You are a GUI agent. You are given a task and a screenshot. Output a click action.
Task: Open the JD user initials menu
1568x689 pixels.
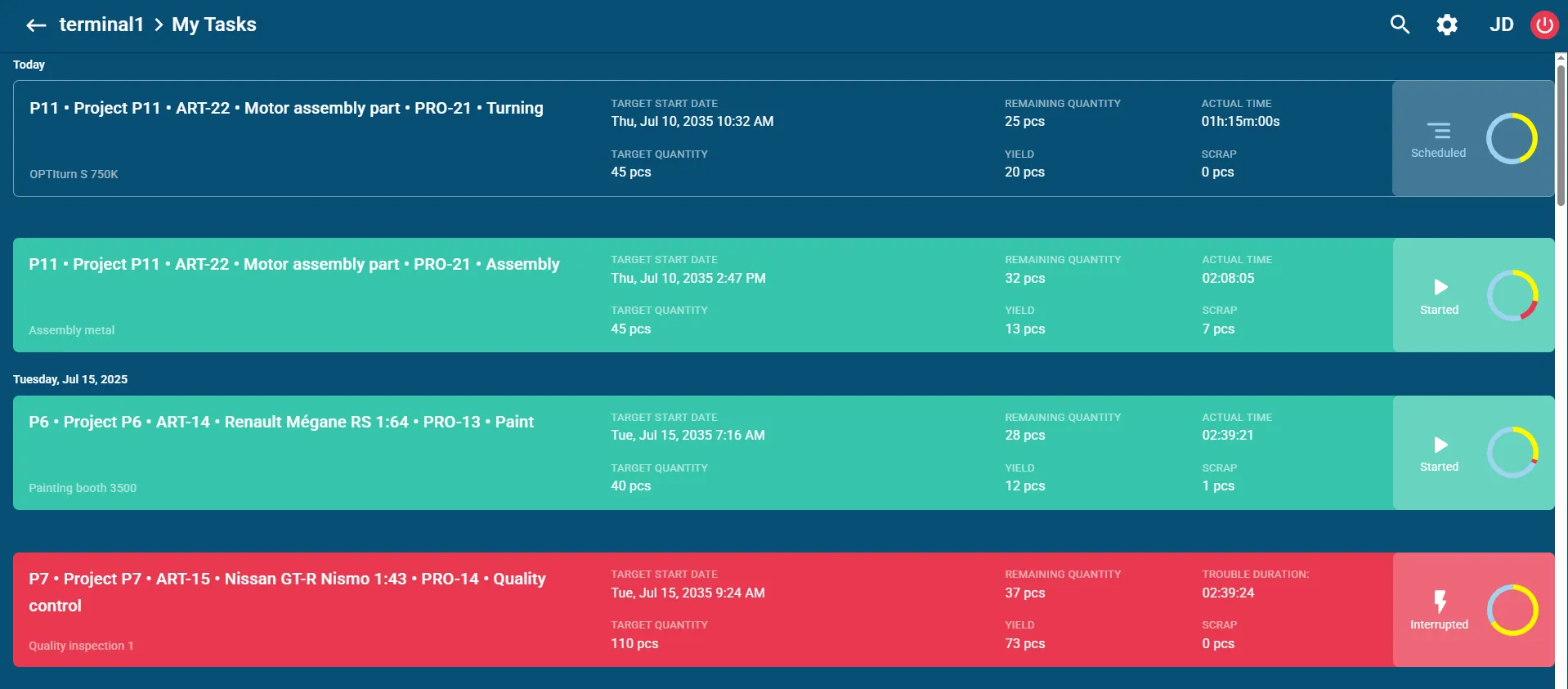click(1501, 25)
